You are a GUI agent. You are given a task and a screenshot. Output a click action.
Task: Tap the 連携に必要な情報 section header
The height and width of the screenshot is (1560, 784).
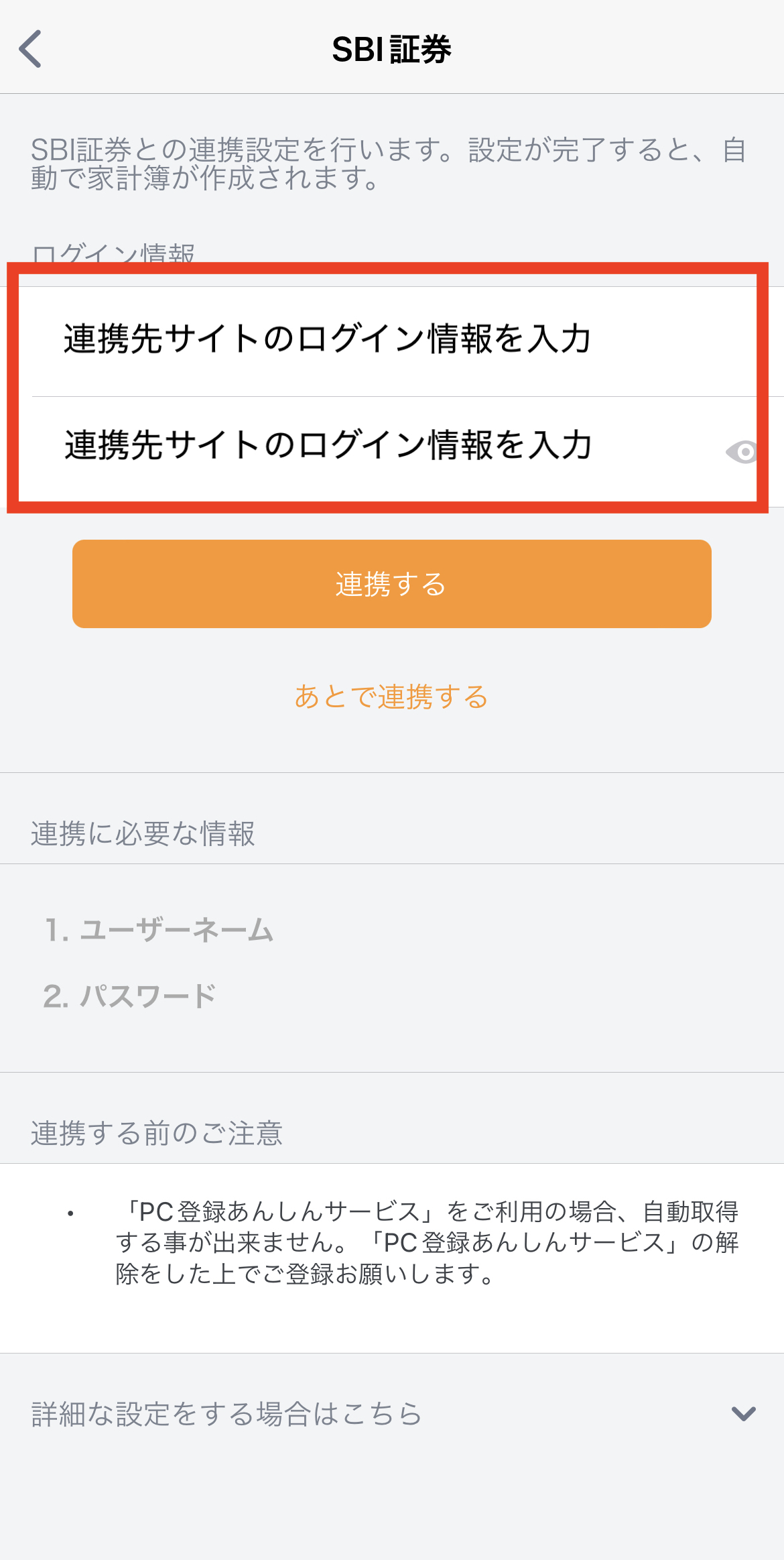click(143, 833)
